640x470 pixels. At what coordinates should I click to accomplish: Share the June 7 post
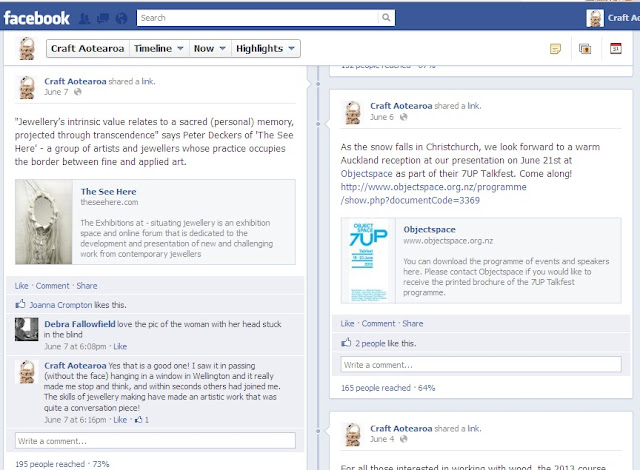[x=87, y=286]
